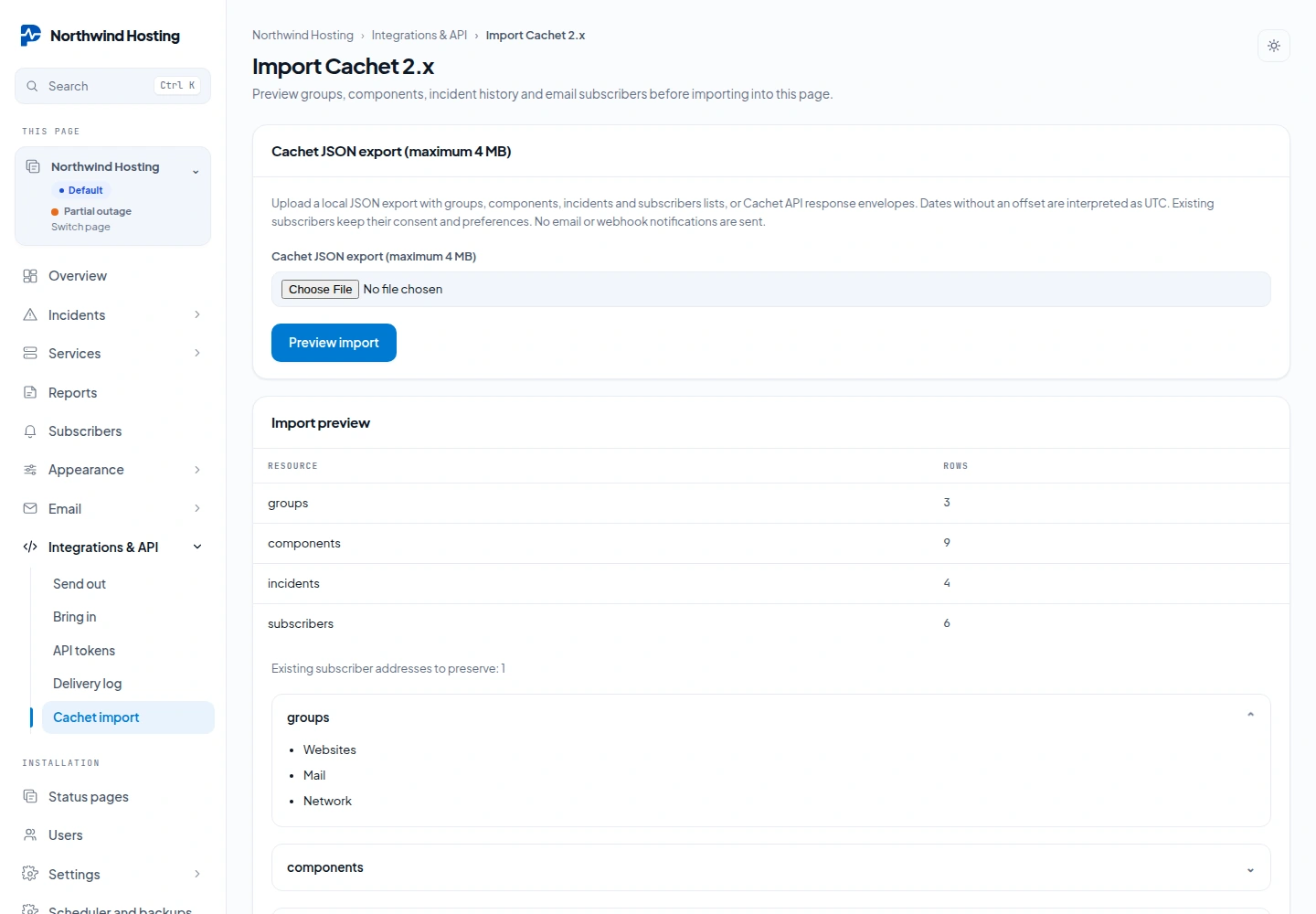
Task: Click the Email envelope icon
Action: (x=30, y=508)
